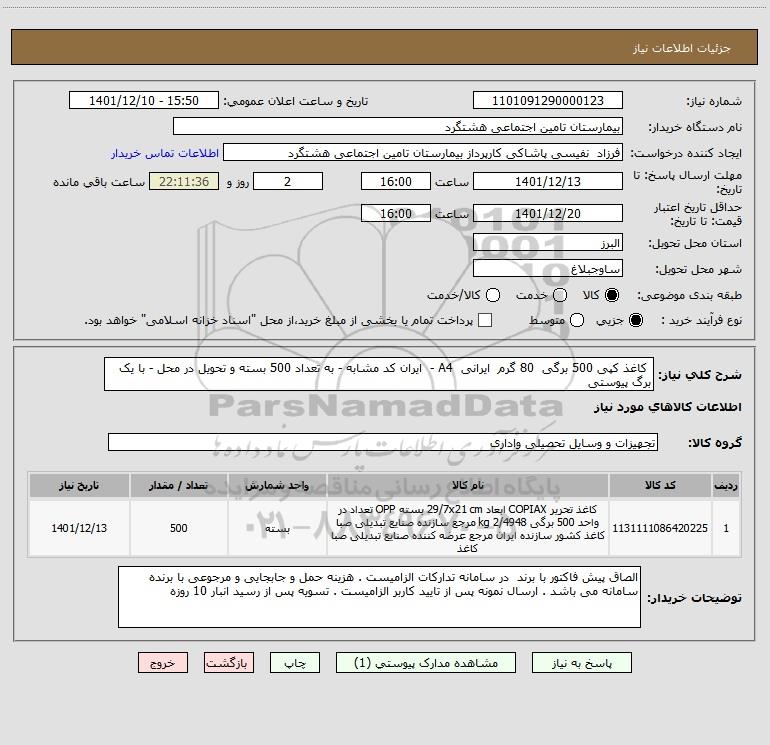This screenshot has height=745, width=770.
Task: Click the buyer name field بیمارستان تامین اجتماعی هشتگرد
Action: tap(398, 127)
